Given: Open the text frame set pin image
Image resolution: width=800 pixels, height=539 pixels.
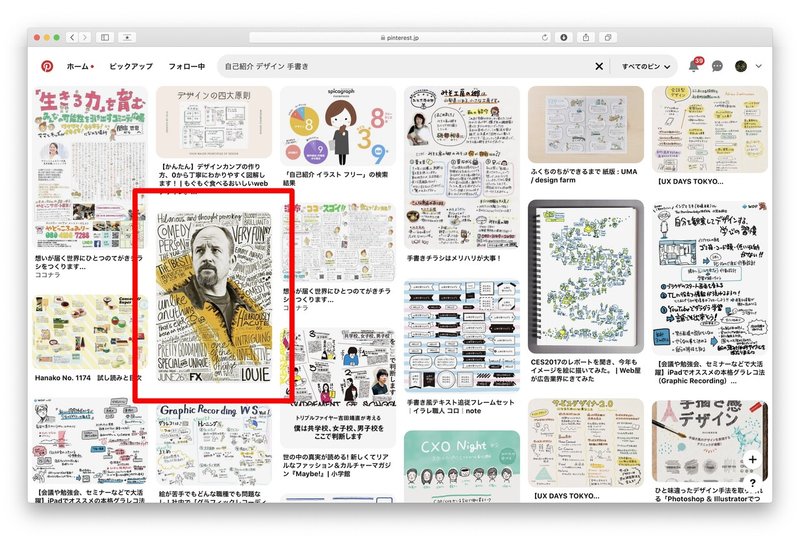Looking at the screenshot, I should (x=462, y=336).
